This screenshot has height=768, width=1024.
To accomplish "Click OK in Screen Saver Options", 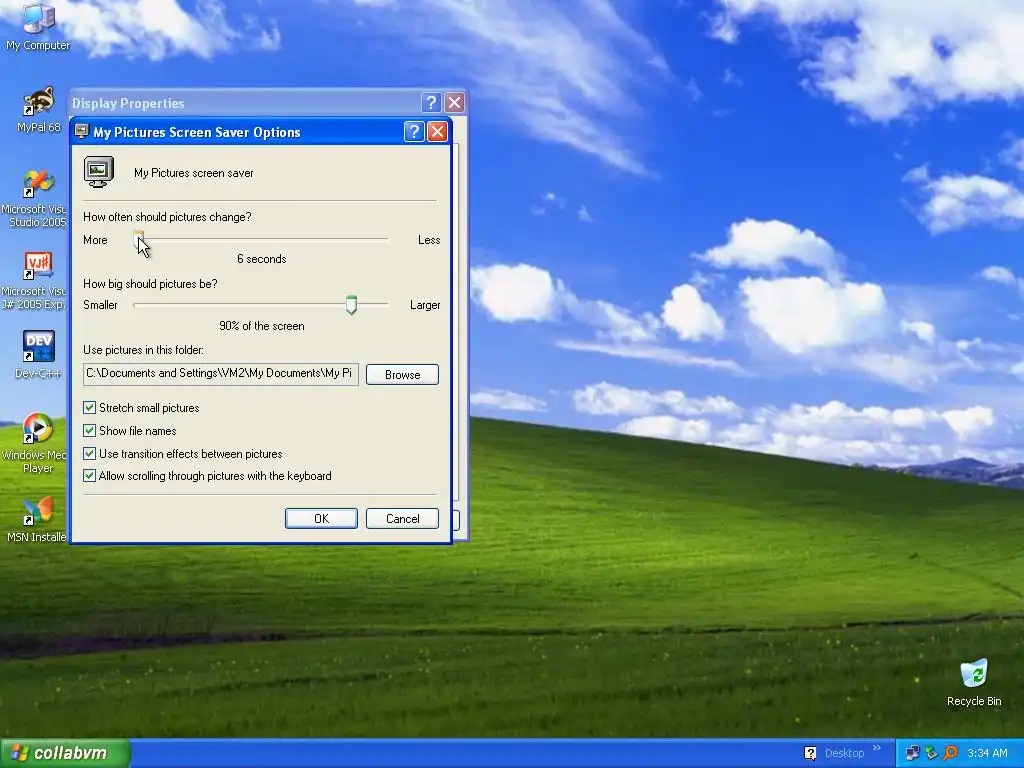I will pyautogui.click(x=321, y=519).
